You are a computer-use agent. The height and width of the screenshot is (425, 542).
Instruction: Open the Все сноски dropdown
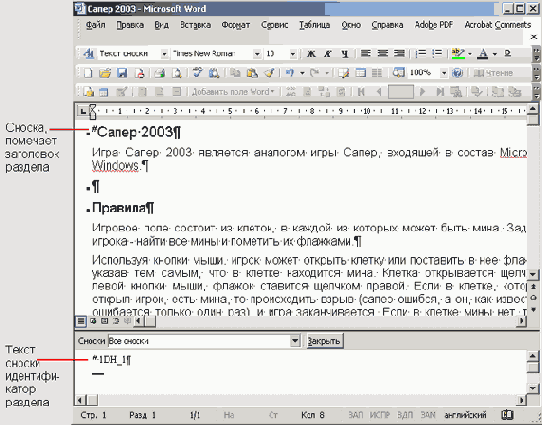click(x=295, y=341)
